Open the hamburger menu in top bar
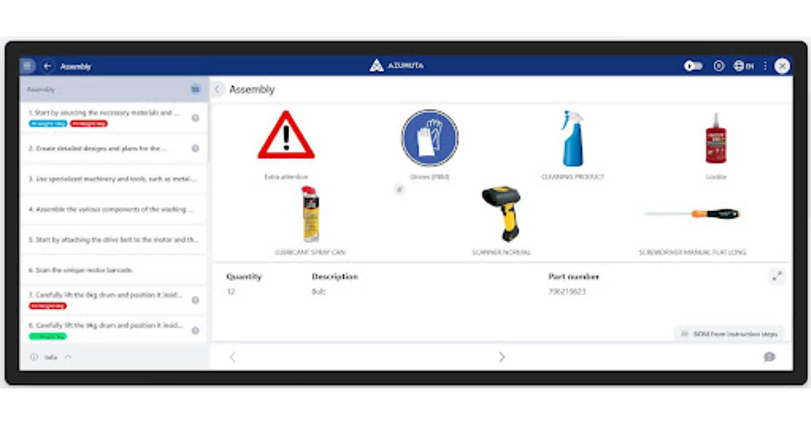Screen dimensions: 811x425 pyautogui.click(x=27, y=66)
